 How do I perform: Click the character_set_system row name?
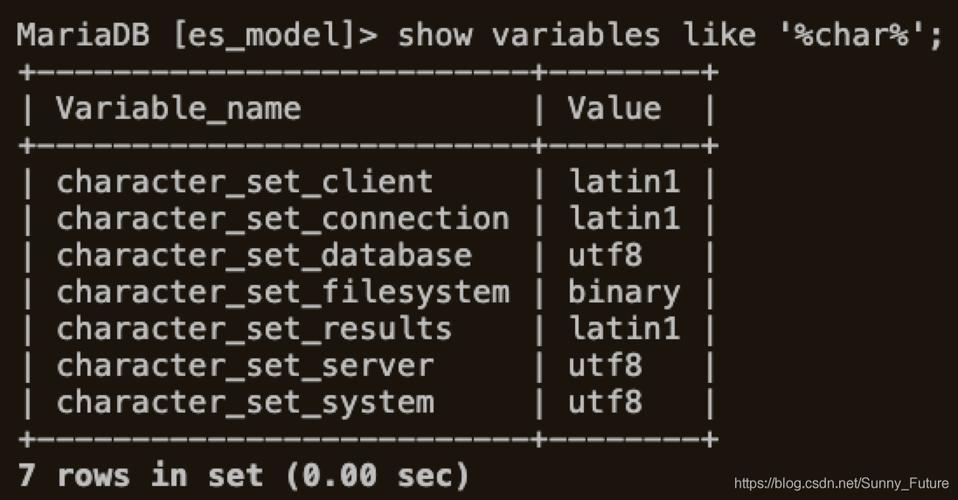point(245,402)
